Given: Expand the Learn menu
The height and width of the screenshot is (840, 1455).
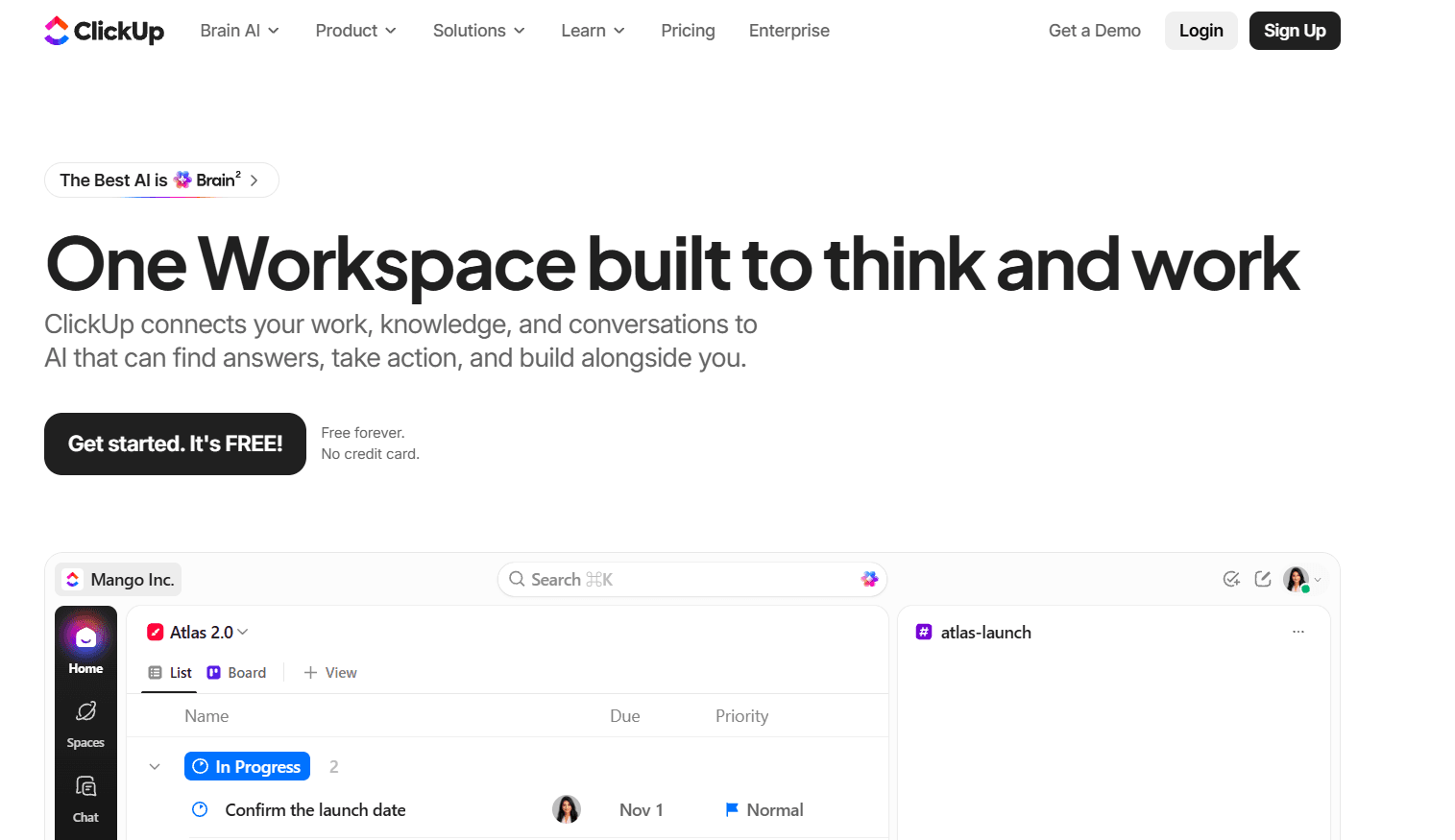Looking at the screenshot, I should pos(593,31).
